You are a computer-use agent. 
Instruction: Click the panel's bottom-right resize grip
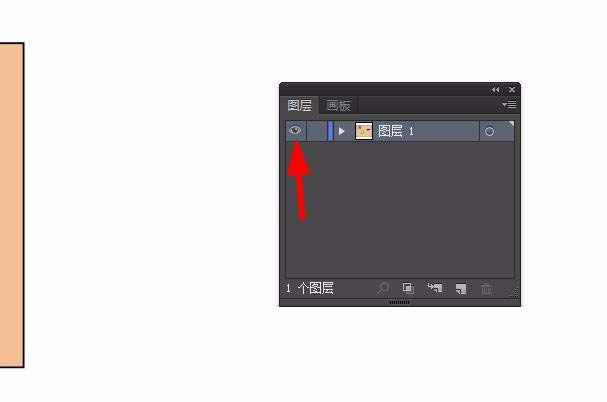pos(514,292)
